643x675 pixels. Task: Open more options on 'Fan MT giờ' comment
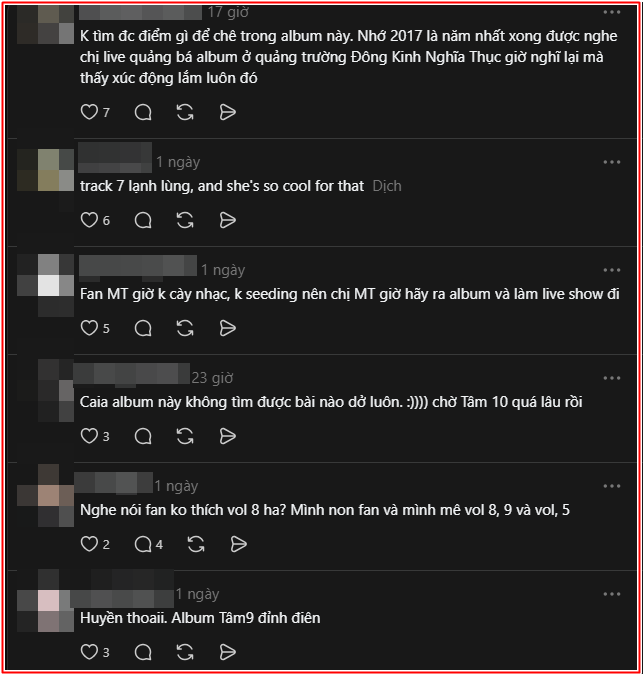coord(611,269)
